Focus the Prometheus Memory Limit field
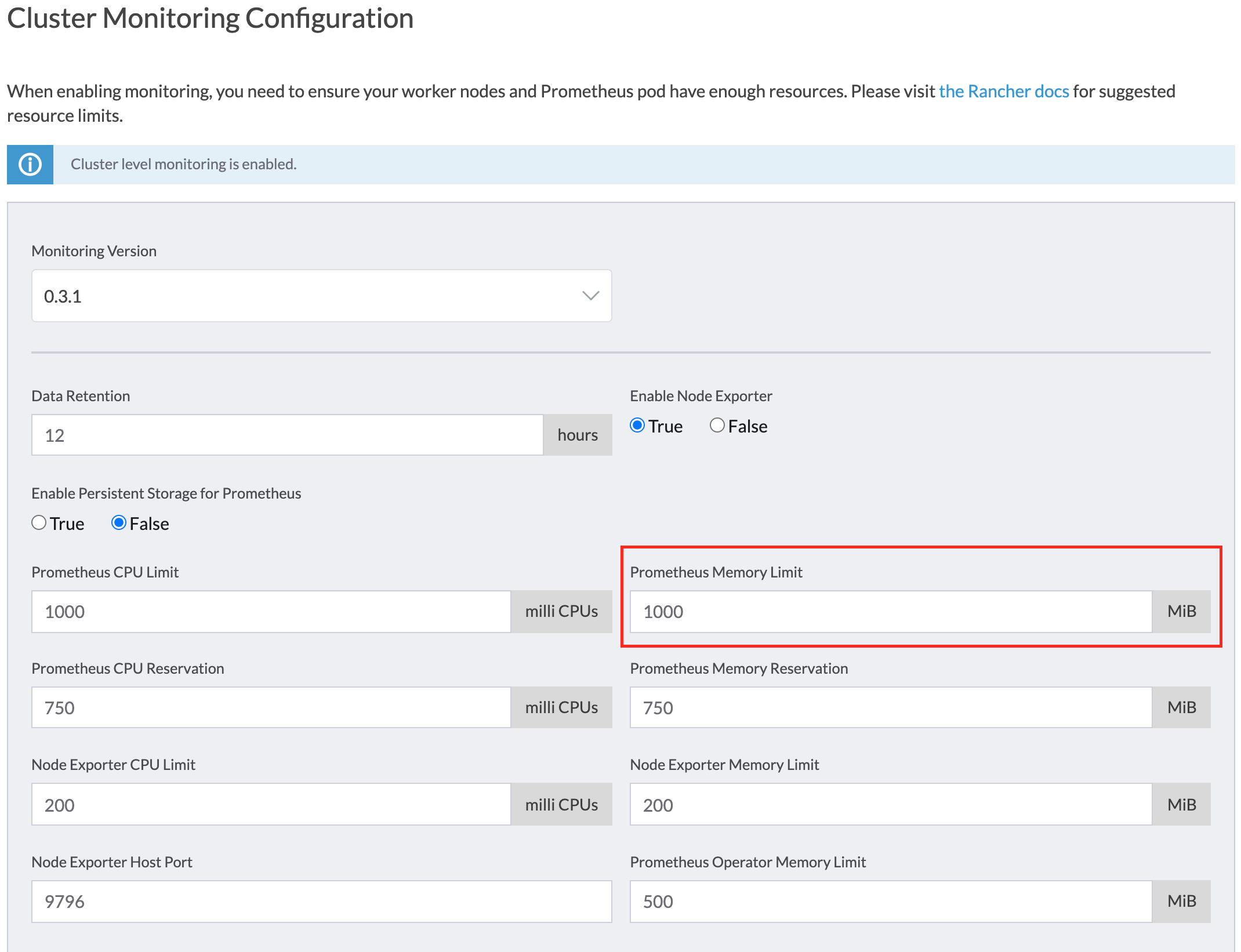The width and height of the screenshot is (1241, 952). 890,612
